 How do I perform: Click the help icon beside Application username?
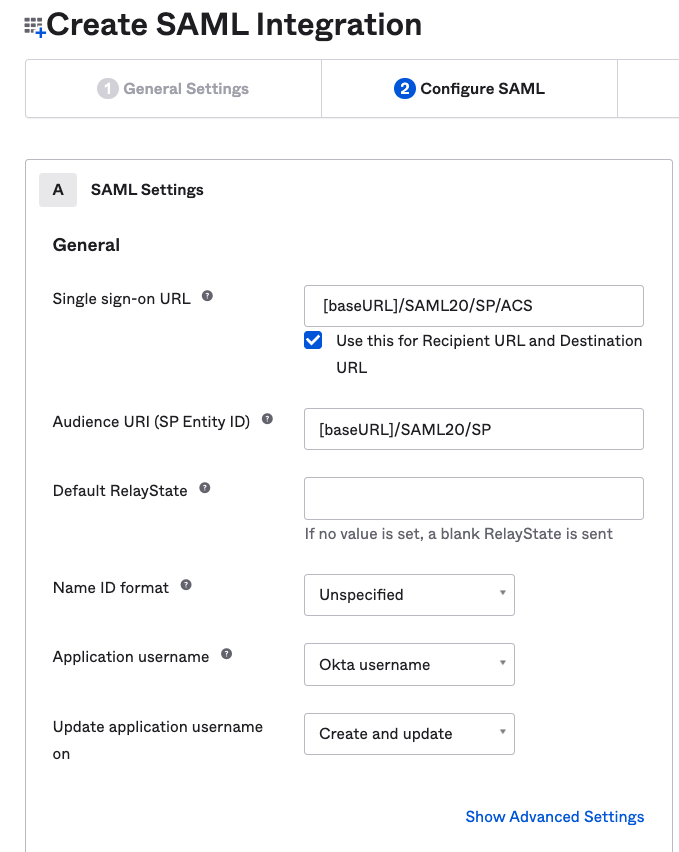point(225,652)
